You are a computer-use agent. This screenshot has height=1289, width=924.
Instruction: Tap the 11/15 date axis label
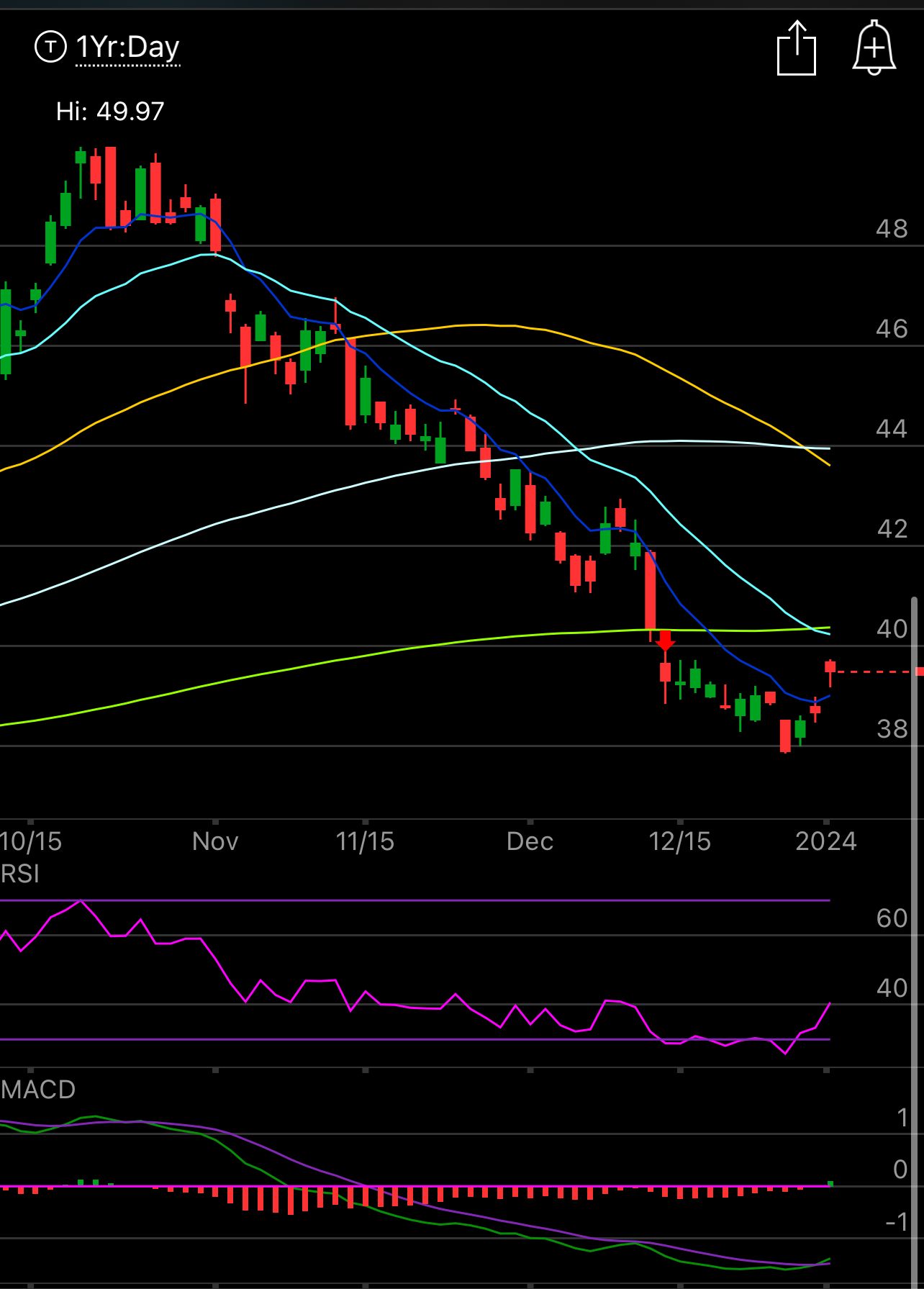click(x=365, y=841)
